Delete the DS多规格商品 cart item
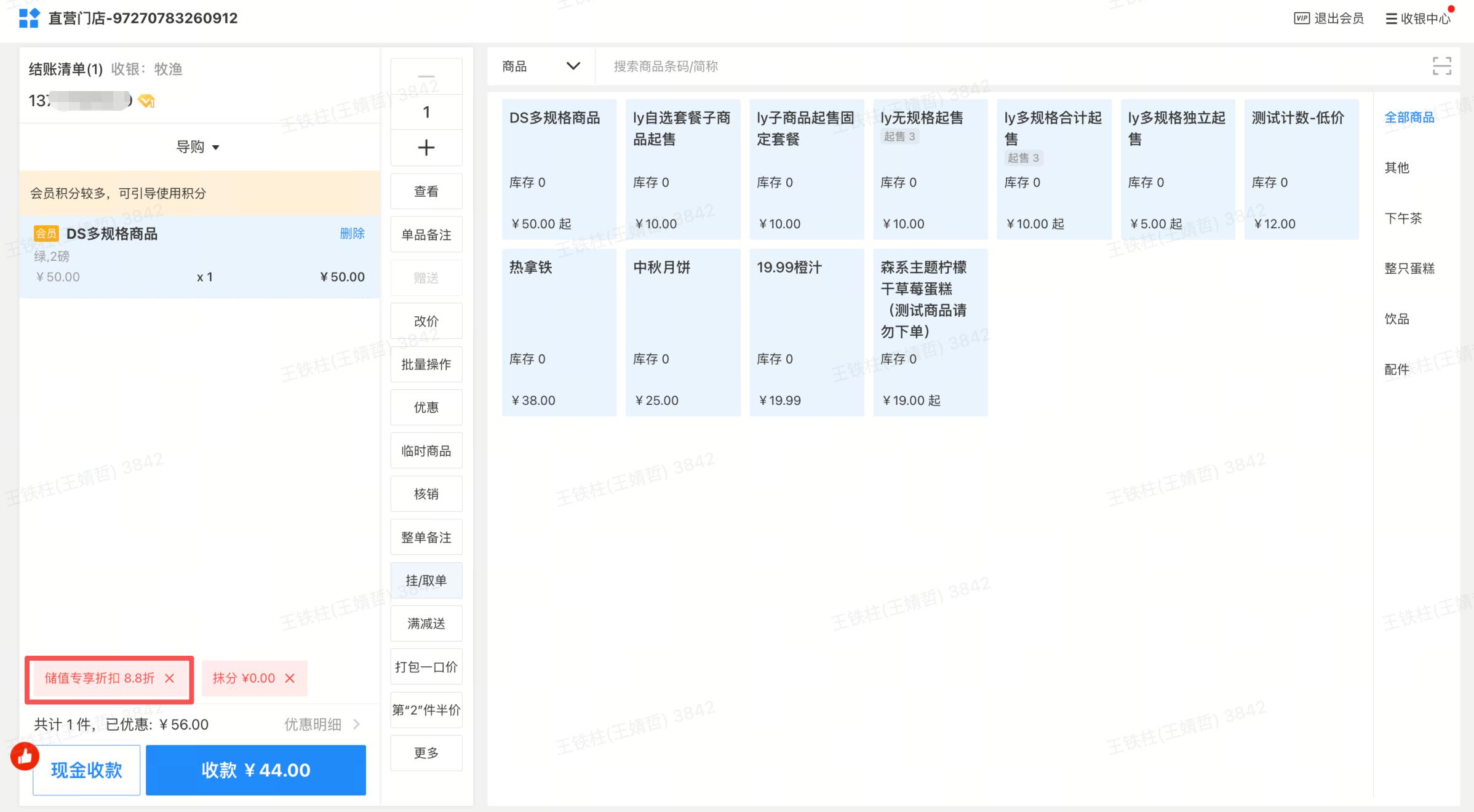This screenshot has height=812, width=1474. click(x=353, y=233)
